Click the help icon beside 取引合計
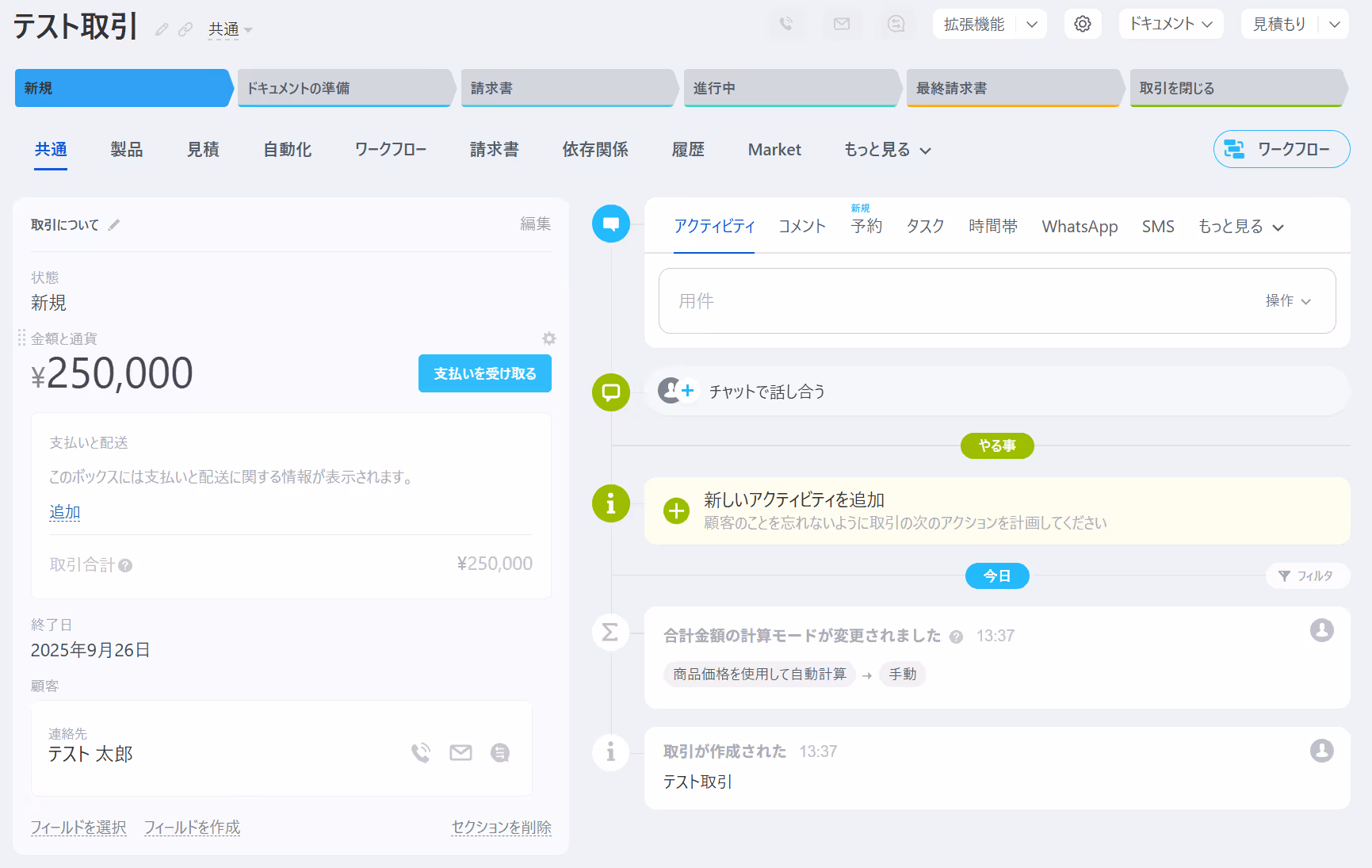Viewport: 1372px width, 868px height. tap(125, 565)
